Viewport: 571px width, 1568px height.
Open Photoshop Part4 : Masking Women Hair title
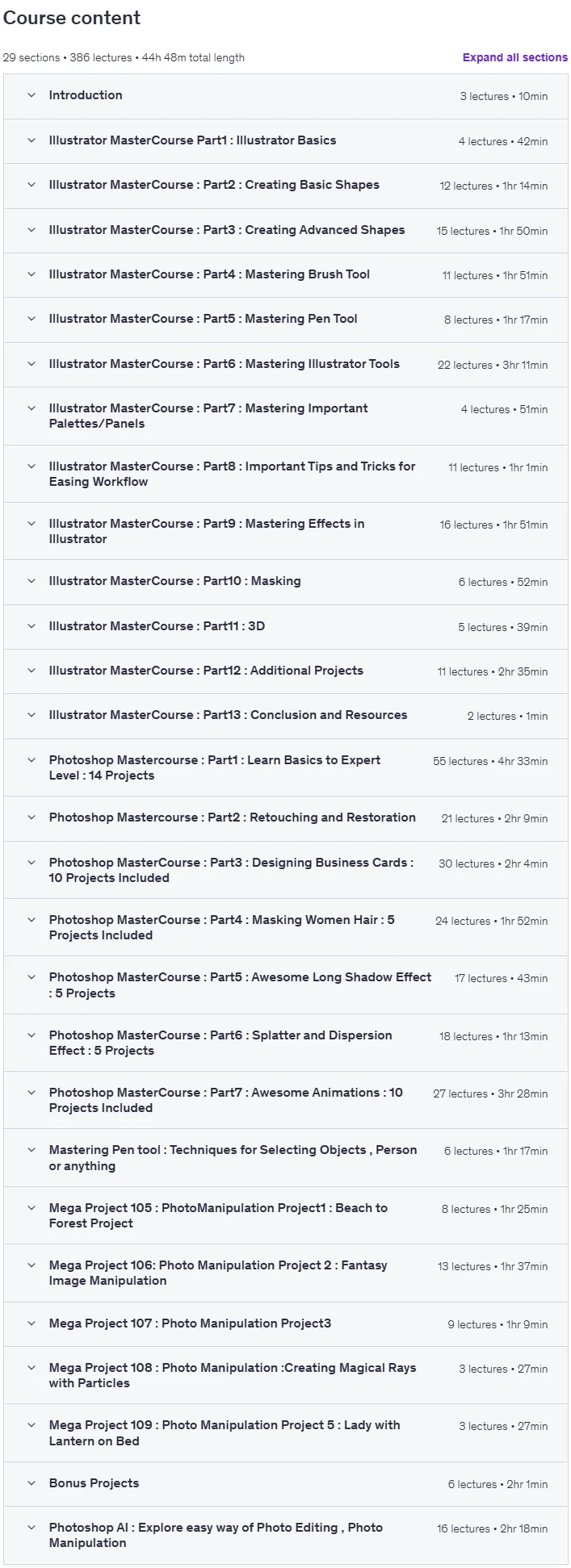tap(222, 927)
